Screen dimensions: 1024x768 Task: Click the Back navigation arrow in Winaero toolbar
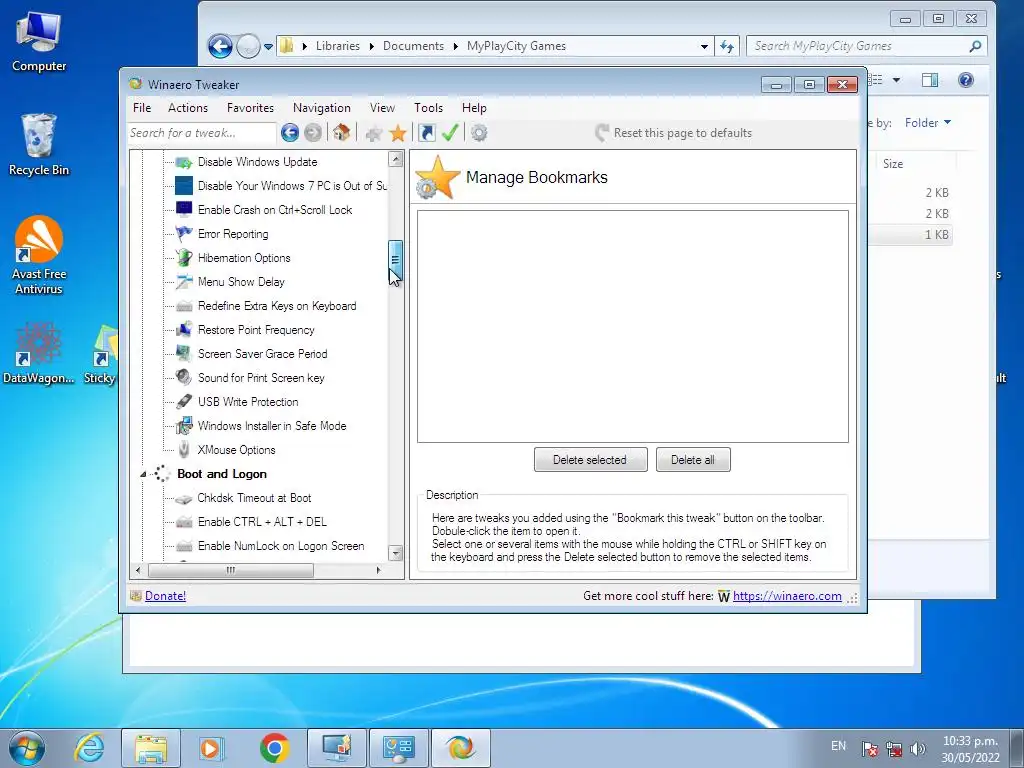click(290, 133)
